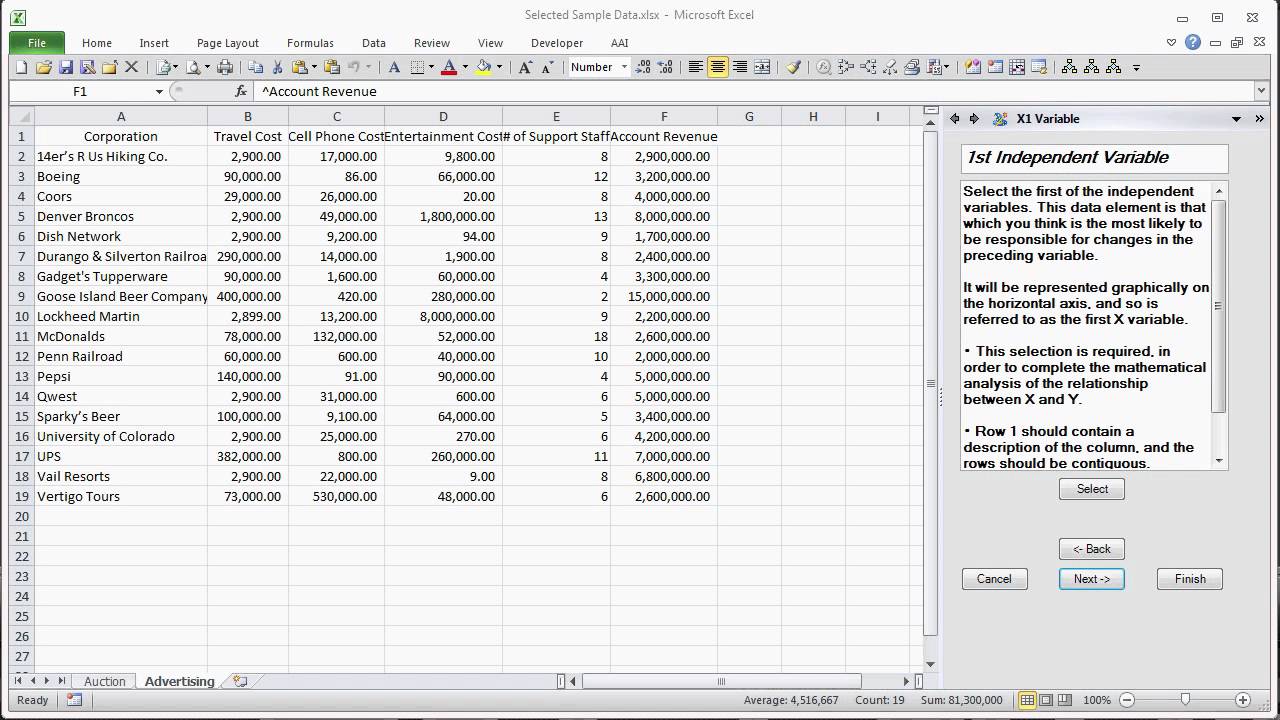Click the Open folder icon
The image size is (1280, 720).
click(x=43, y=67)
